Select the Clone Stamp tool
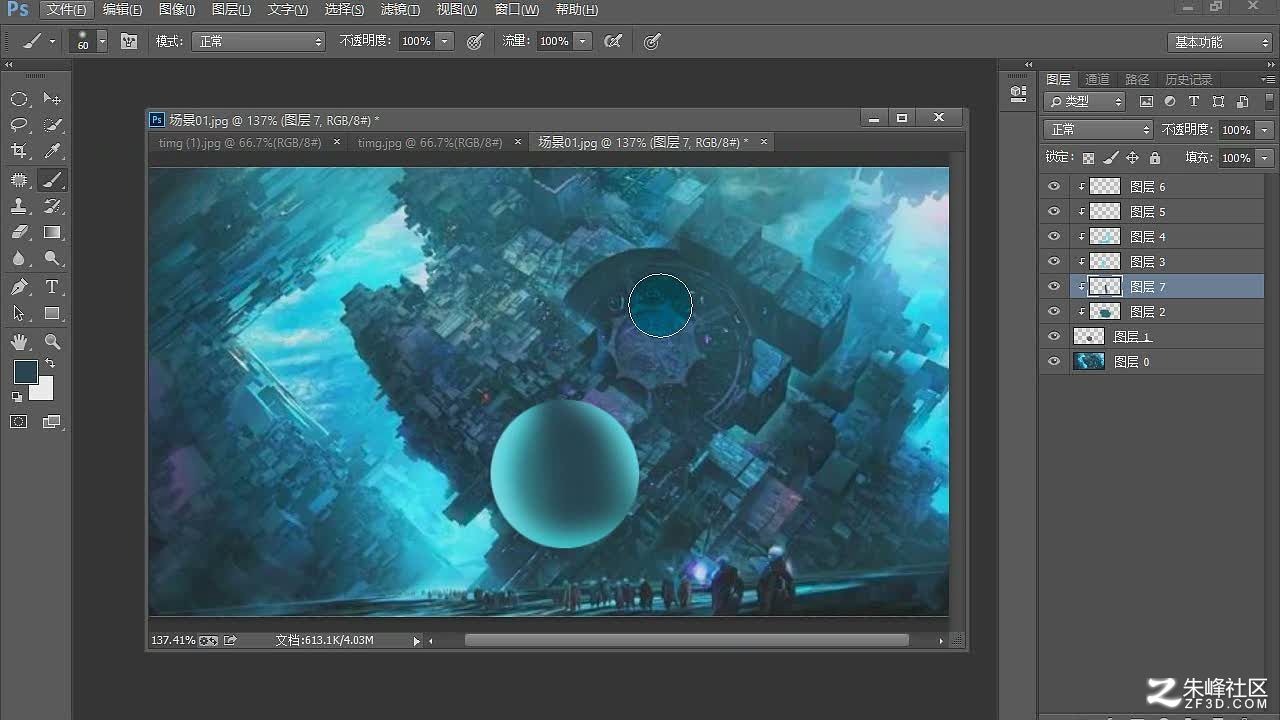The width and height of the screenshot is (1280, 720). [19, 206]
